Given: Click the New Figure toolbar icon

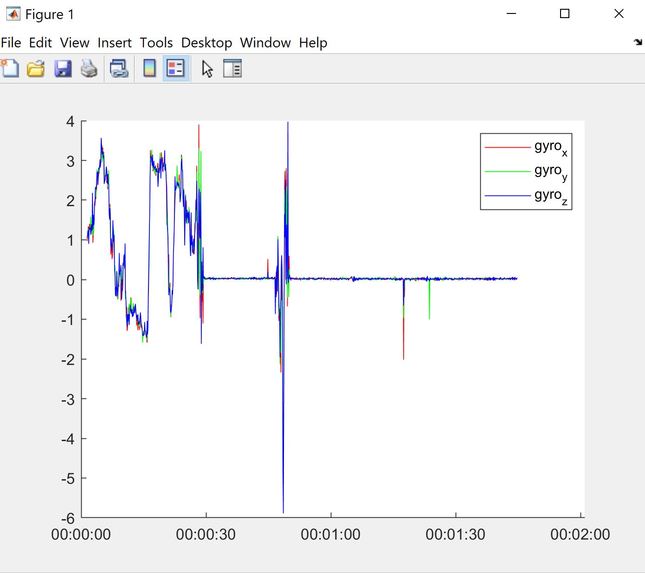Looking at the screenshot, I should (10, 68).
